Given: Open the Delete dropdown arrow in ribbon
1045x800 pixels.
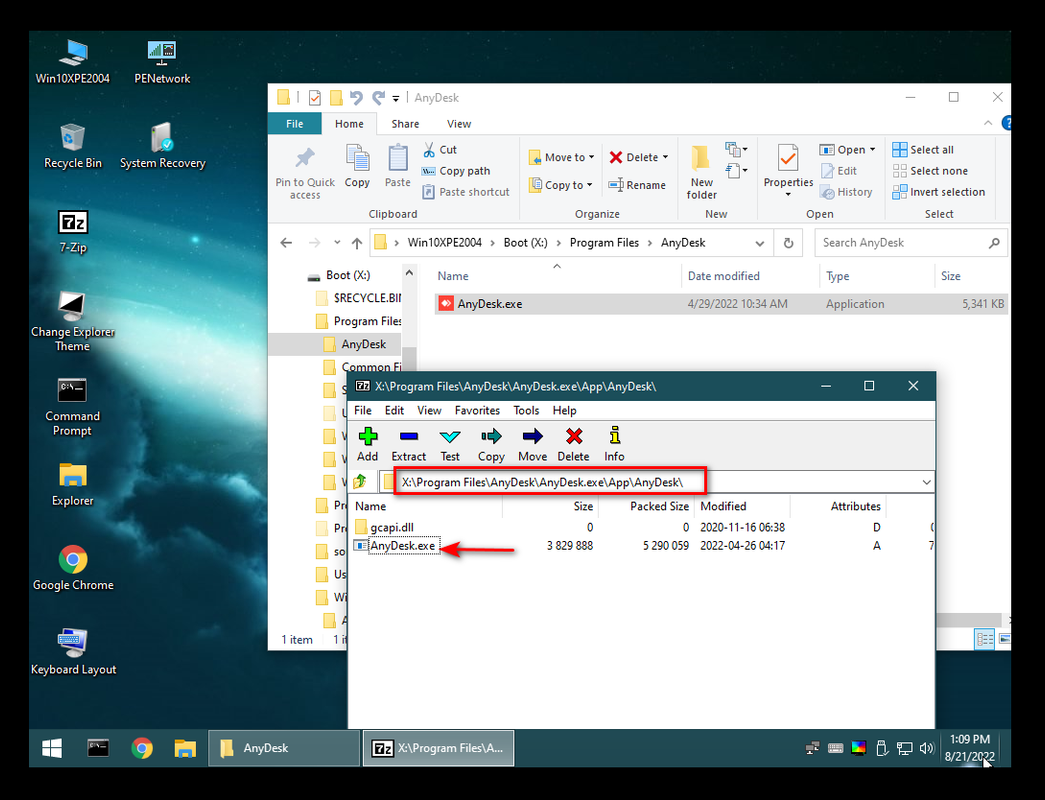Looking at the screenshot, I should (665, 157).
